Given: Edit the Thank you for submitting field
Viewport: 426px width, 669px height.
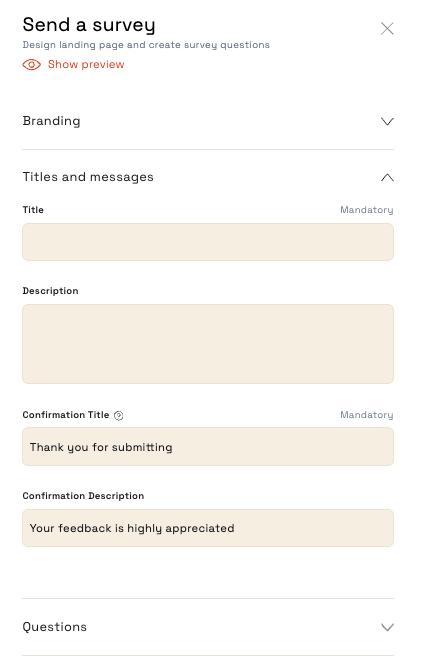Looking at the screenshot, I should coord(208,447).
